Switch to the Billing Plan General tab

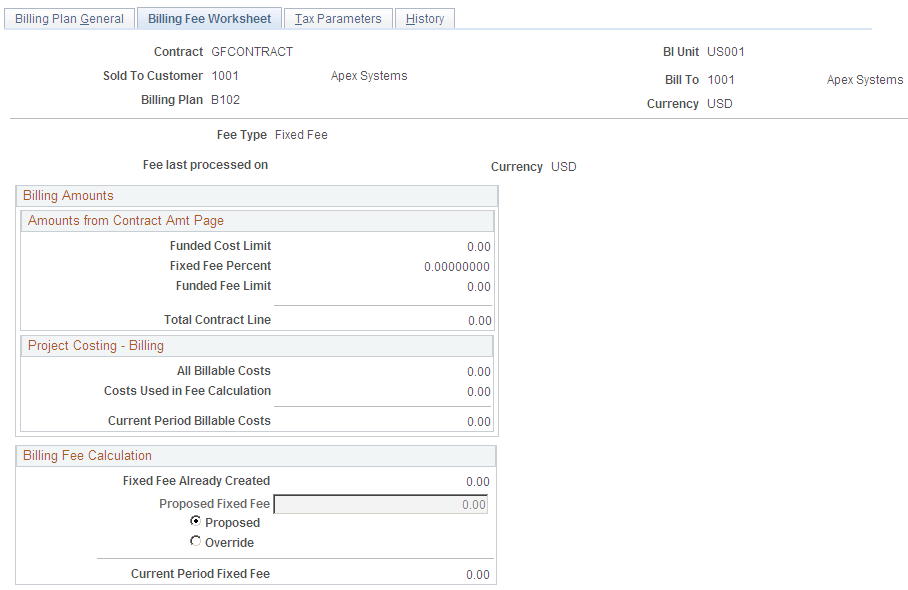pos(68,18)
